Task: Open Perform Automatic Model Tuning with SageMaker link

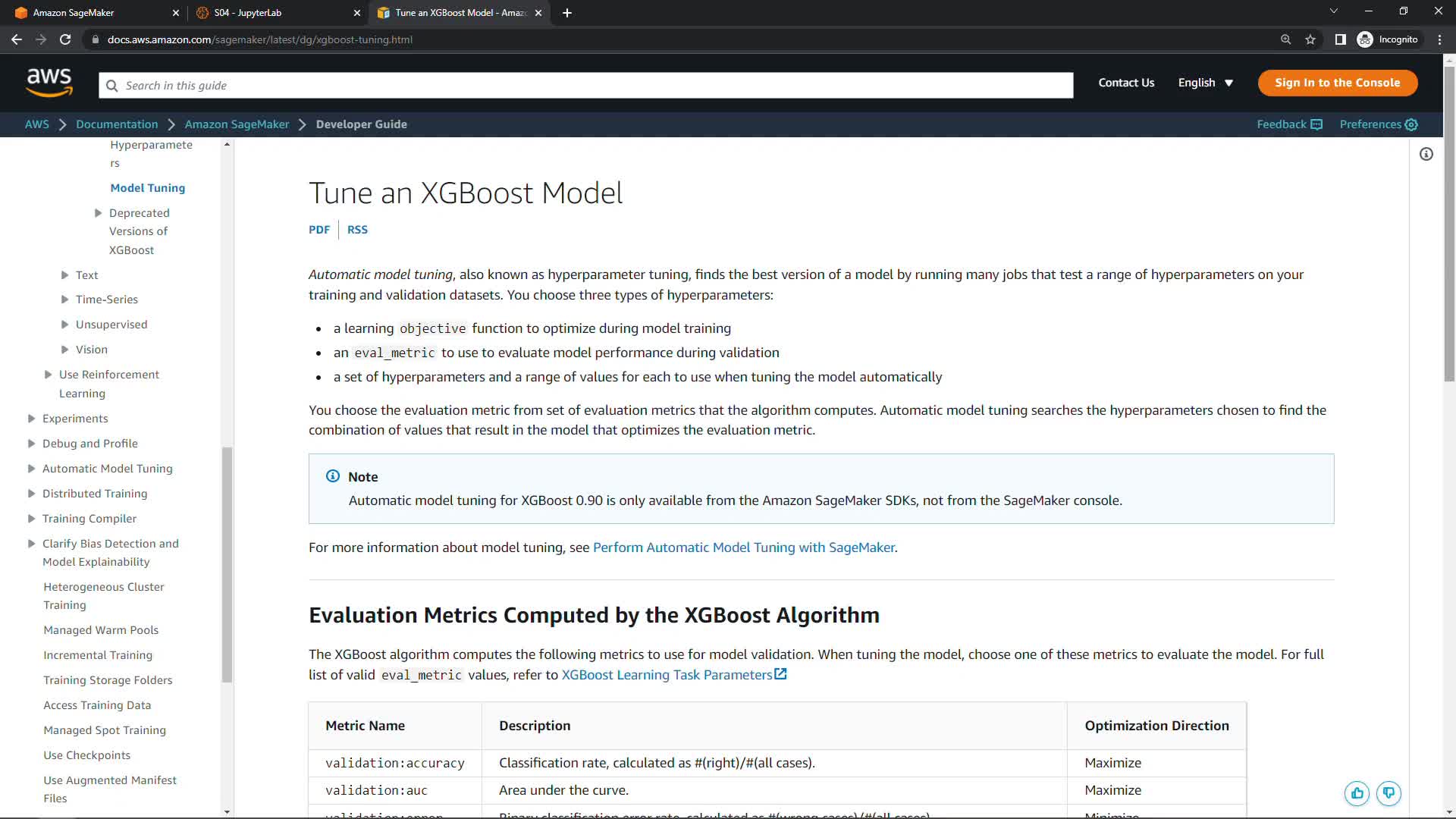Action: [x=743, y=548]
